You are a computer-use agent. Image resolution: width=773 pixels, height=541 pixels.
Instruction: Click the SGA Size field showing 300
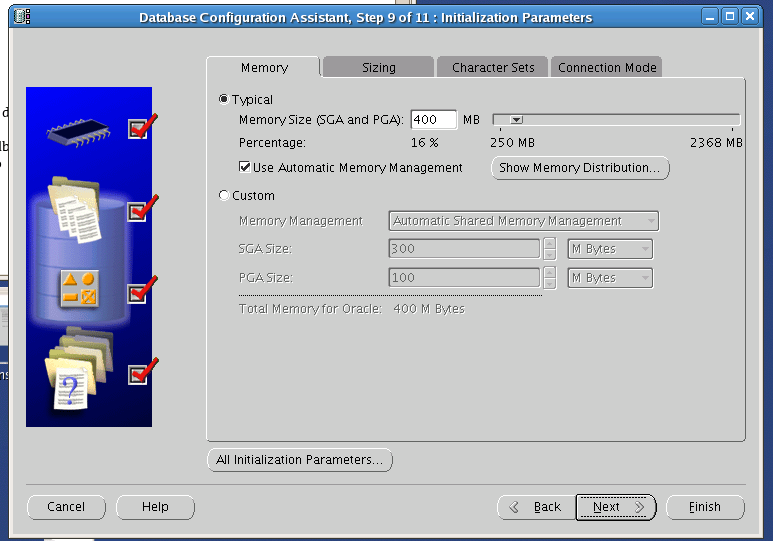tap(464, 249)
